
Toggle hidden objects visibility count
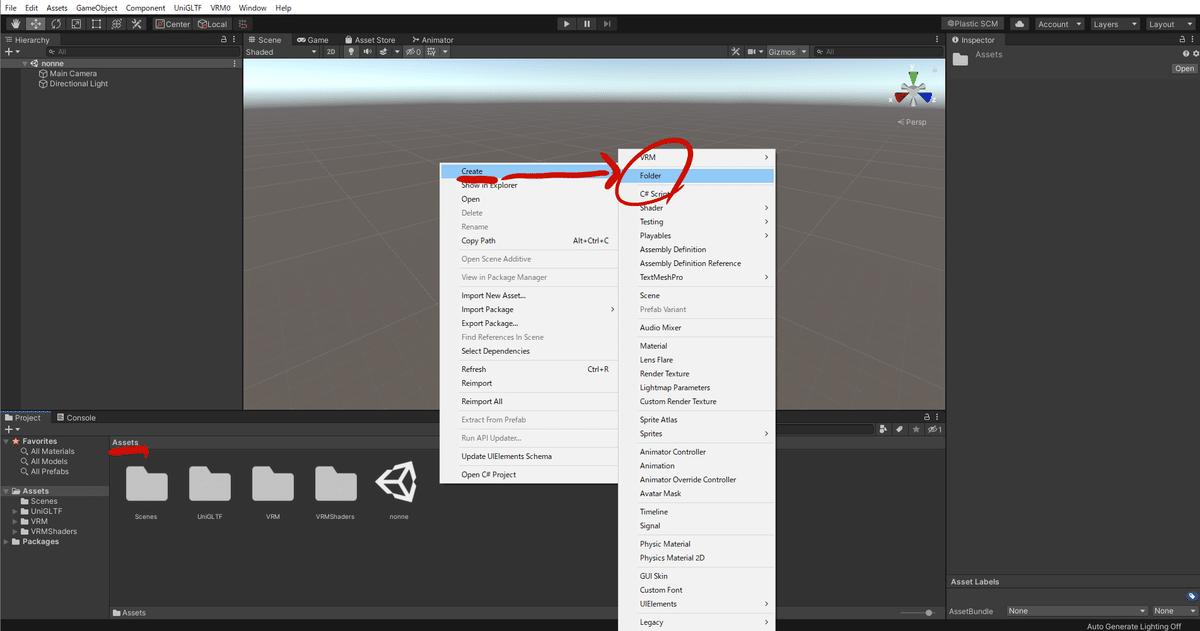pos(413,52)
